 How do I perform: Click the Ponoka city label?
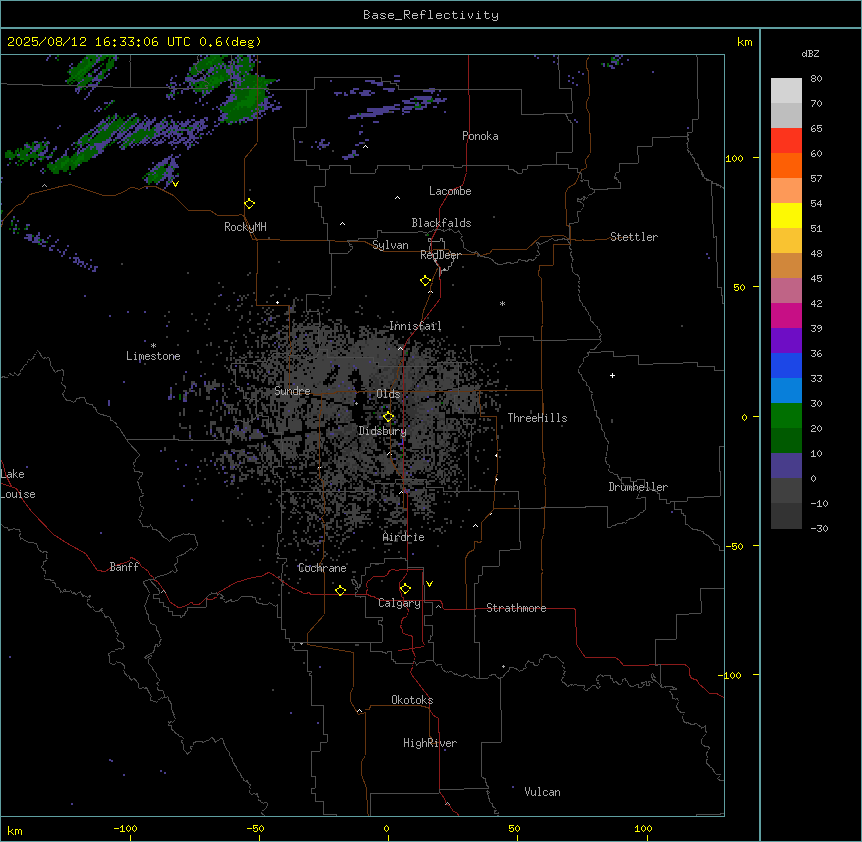[480, 136]
